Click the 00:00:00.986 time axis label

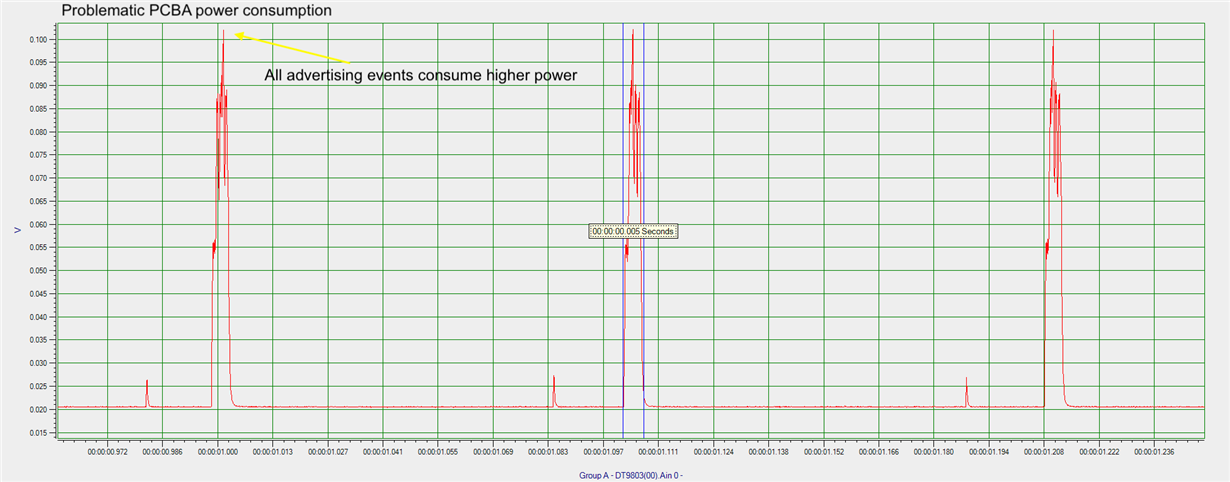162,452
